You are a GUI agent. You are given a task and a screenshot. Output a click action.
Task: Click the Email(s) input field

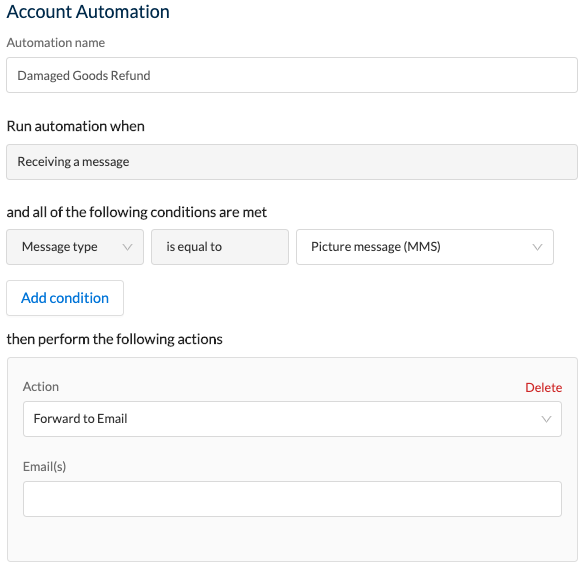292,499
